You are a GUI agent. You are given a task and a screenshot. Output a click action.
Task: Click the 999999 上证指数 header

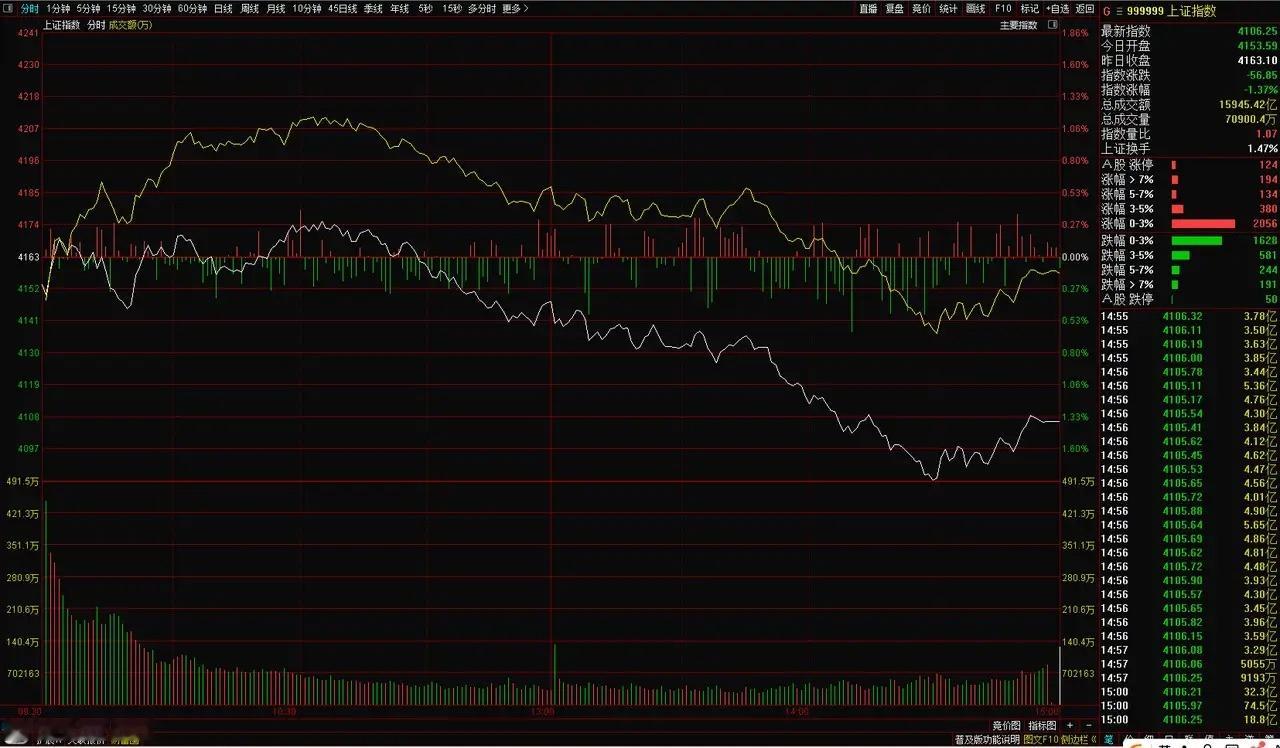tap(1171, 11)
